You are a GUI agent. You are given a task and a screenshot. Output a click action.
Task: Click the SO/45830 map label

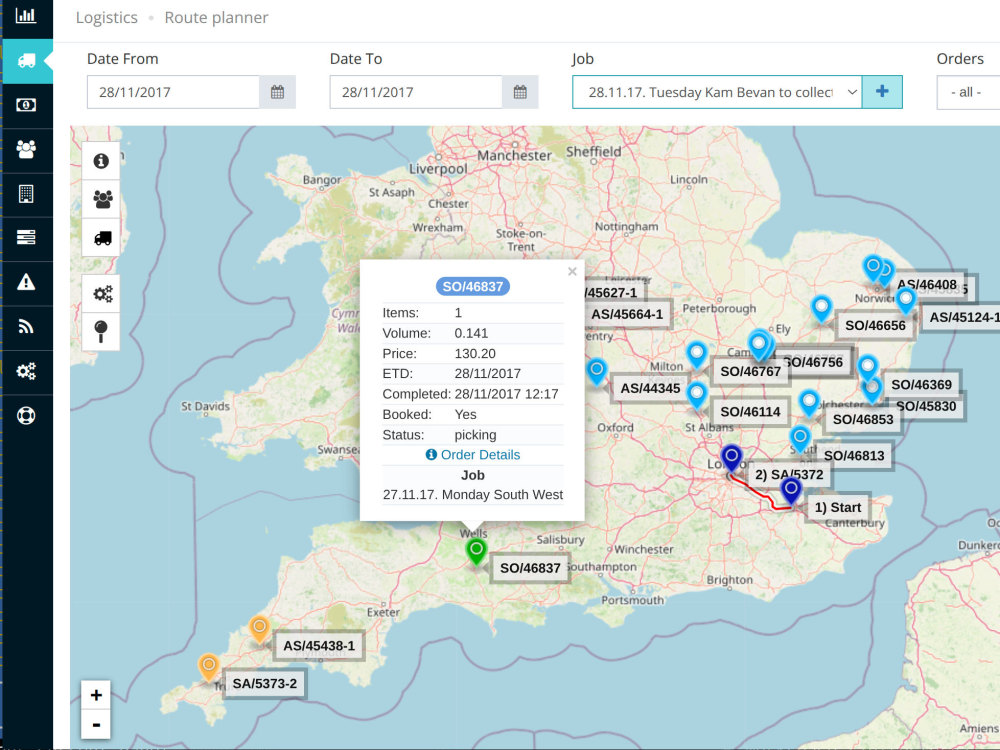(x=926, y=406)
